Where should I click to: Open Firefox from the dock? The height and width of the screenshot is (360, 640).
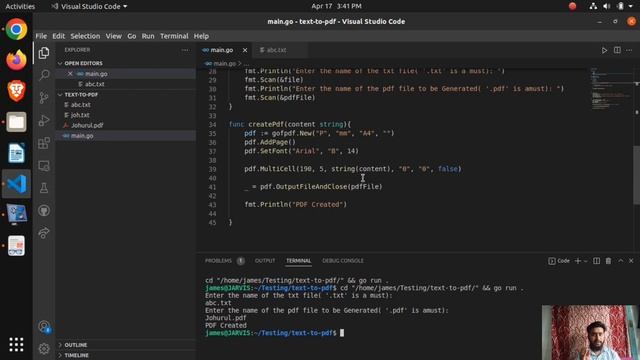click(x=16, y=60)
